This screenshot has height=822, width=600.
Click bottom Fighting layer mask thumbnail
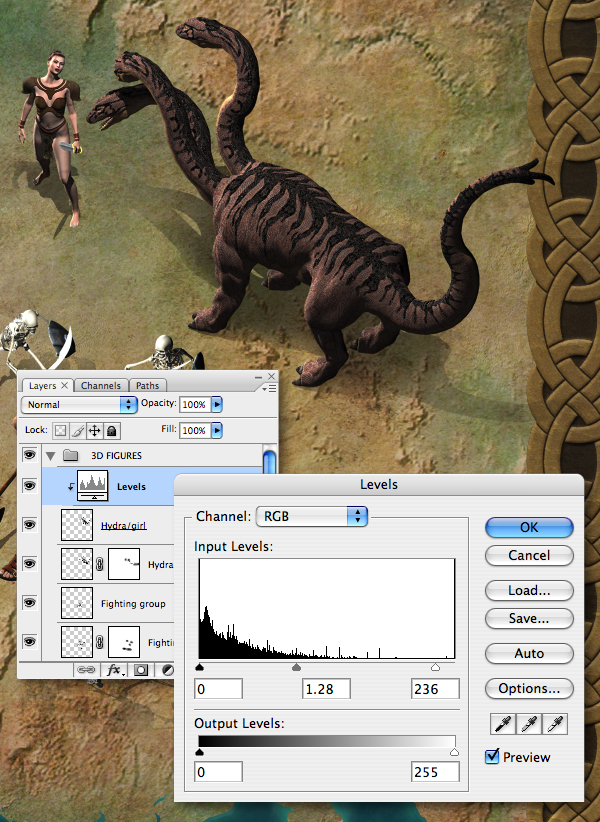[x=124, y=642]
